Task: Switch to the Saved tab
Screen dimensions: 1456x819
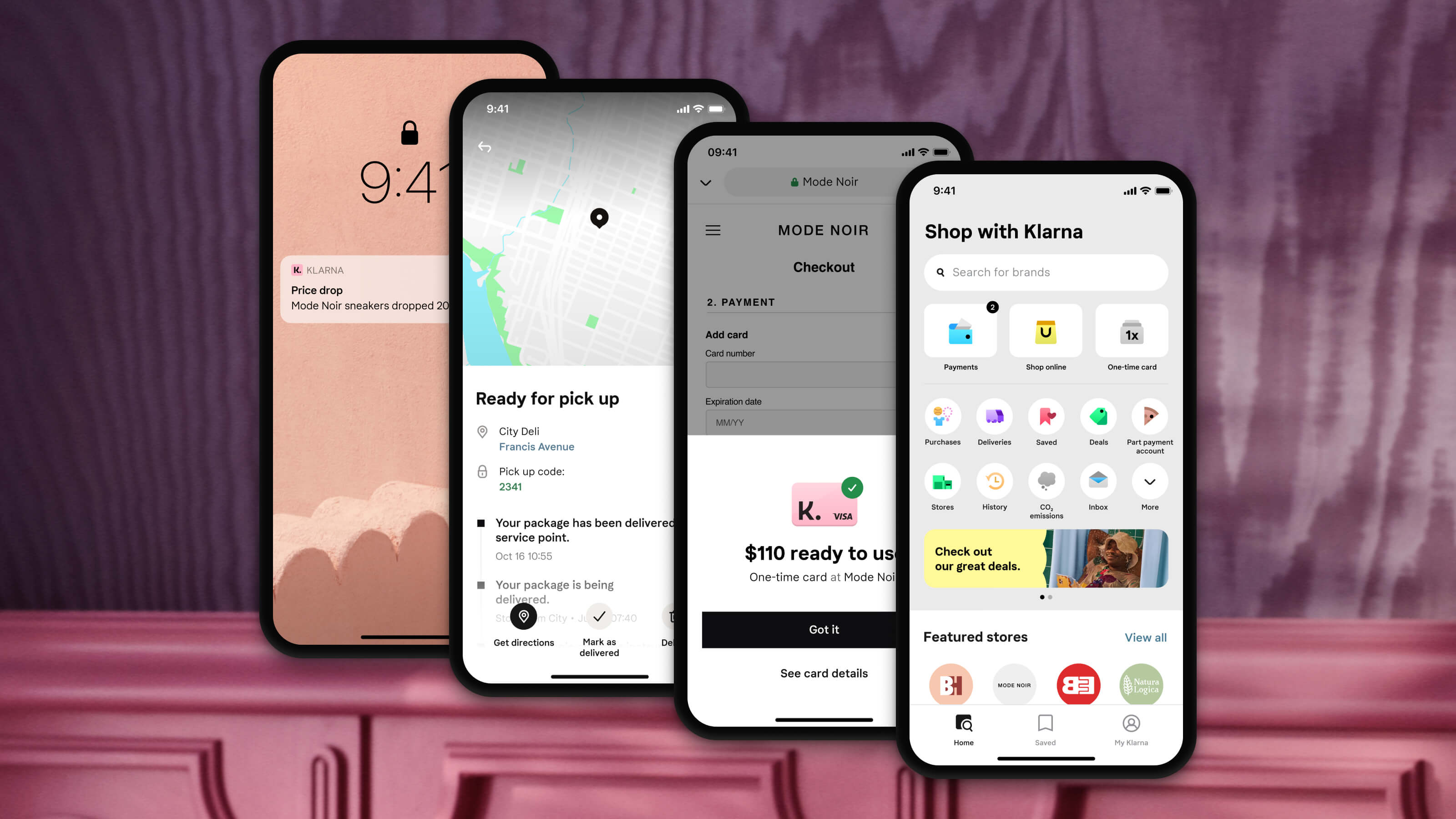Action: click(x=1044, y=730)
